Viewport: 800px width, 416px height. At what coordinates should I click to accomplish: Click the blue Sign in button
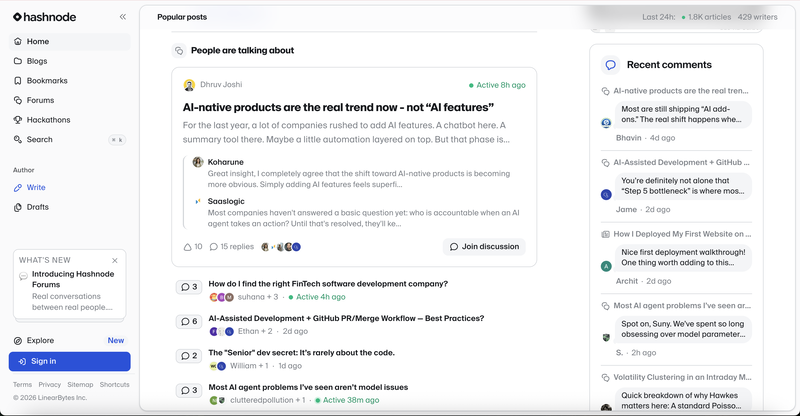coord(69,361)
